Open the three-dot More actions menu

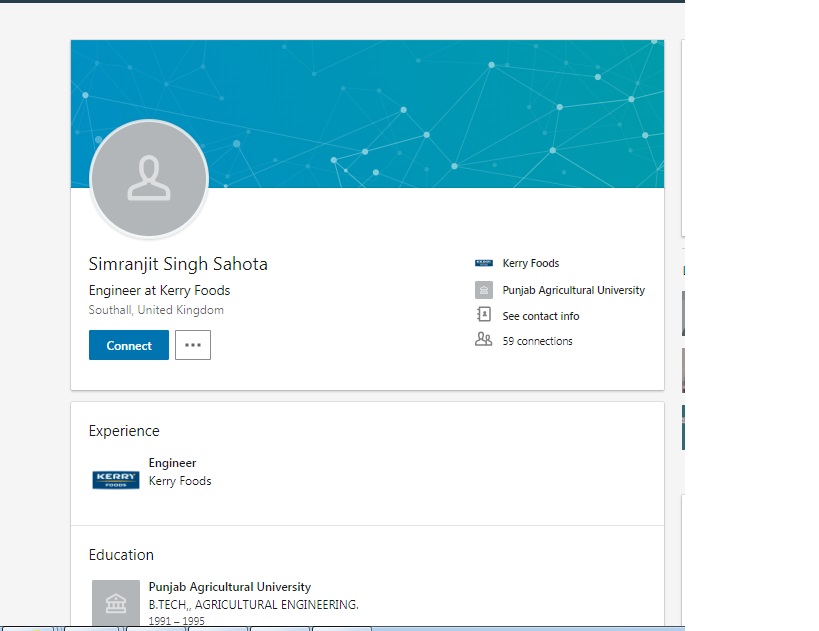(x=193, y=345)
